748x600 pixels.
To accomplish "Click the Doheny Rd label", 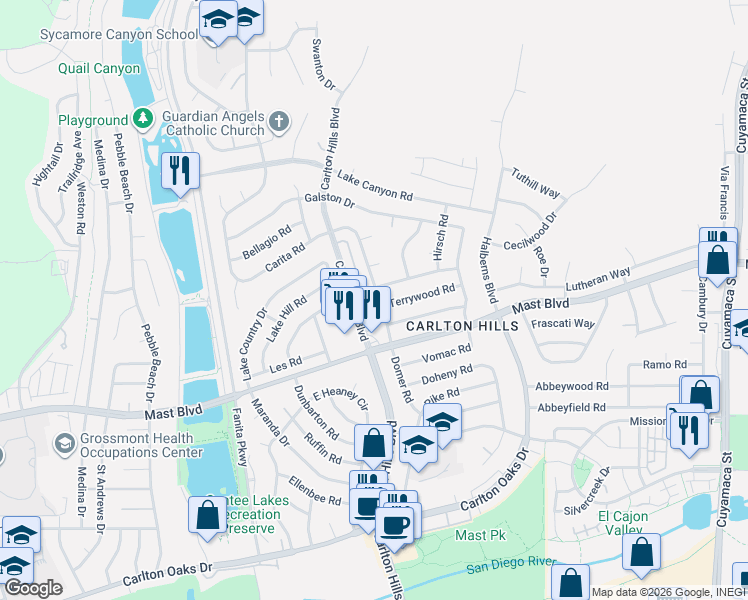I will (447, 374).
